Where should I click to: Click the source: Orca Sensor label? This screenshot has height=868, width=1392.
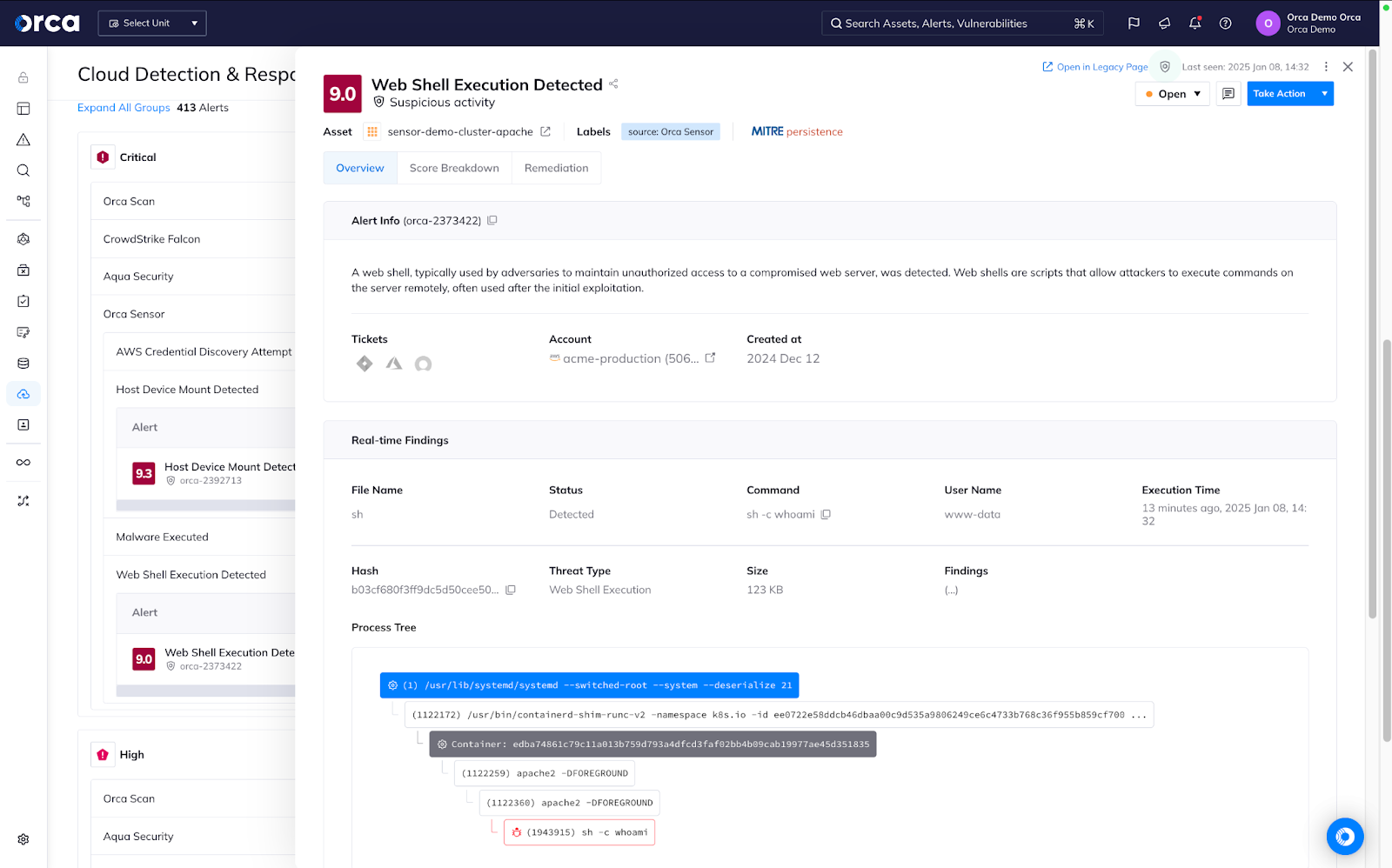671,132
